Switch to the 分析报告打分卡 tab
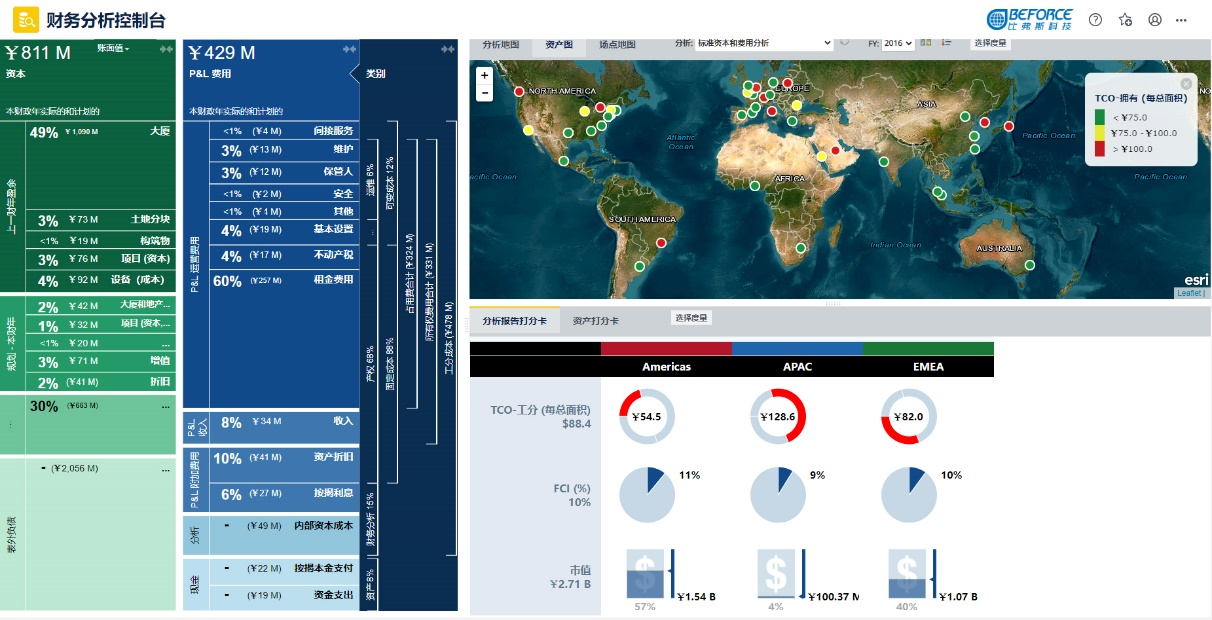This screenshot has height=620, width=1212. click(x=514, y=321)
